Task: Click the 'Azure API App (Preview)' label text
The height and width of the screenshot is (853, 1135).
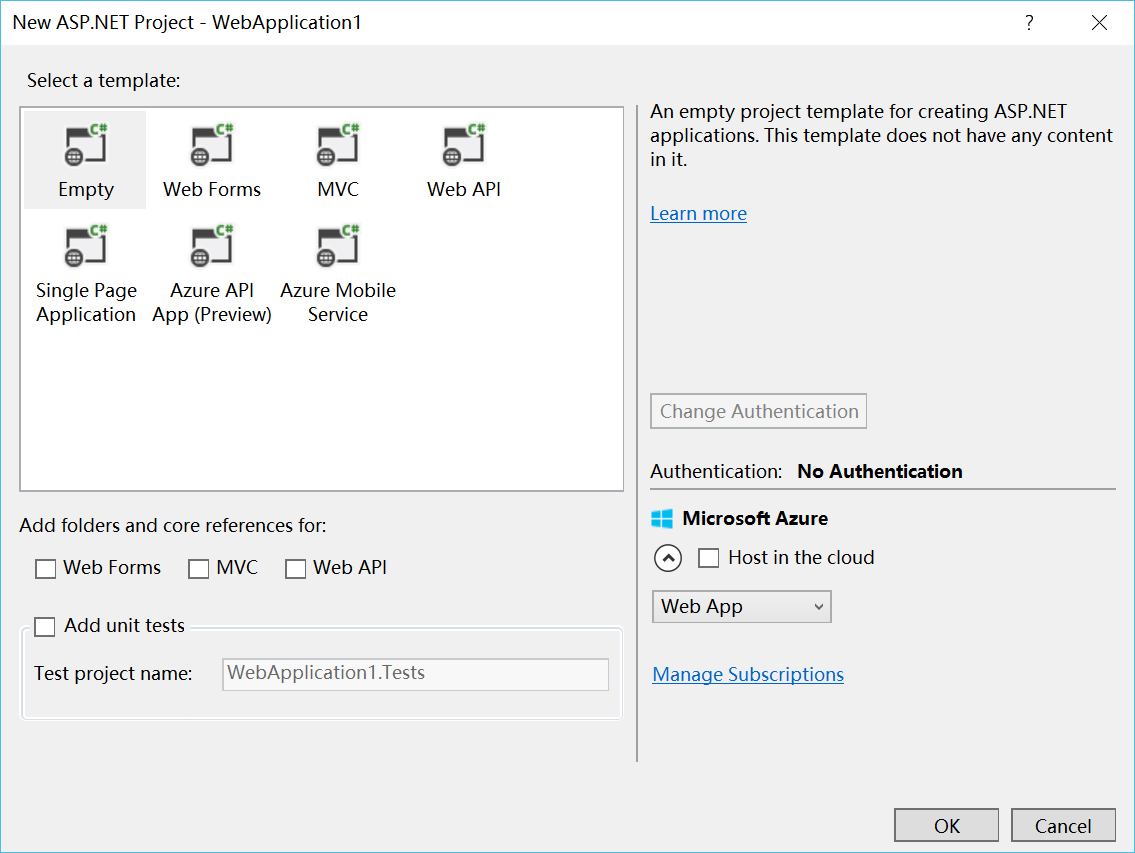Action: tap(212, 303)
